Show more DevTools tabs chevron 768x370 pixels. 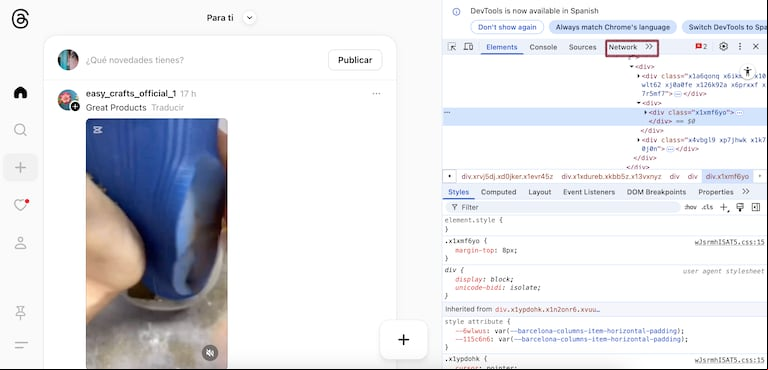[649, 47]
